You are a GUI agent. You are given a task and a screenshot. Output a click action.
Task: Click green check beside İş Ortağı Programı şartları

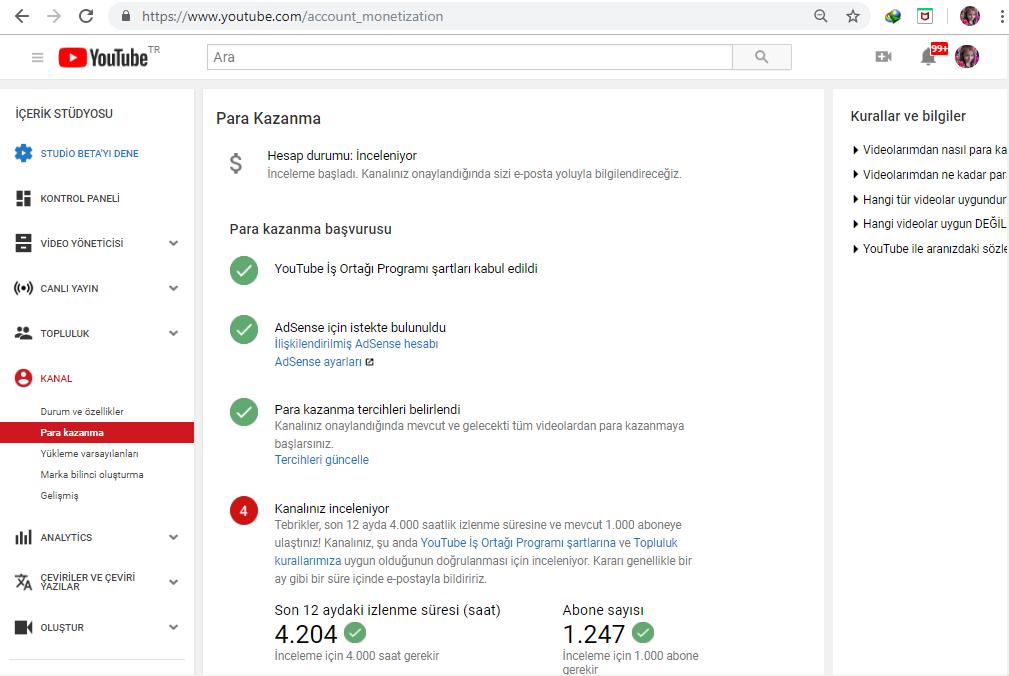click(244, 271)
